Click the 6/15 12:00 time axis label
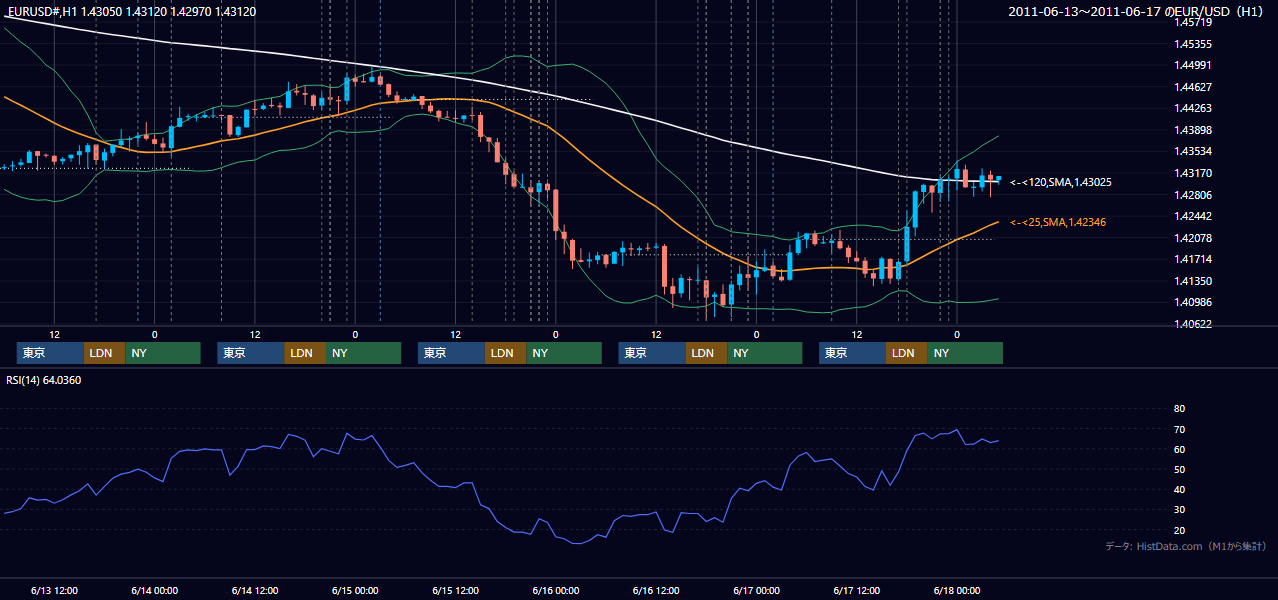The width and height of the screenshot is (1278, 600). click(455, 590)
